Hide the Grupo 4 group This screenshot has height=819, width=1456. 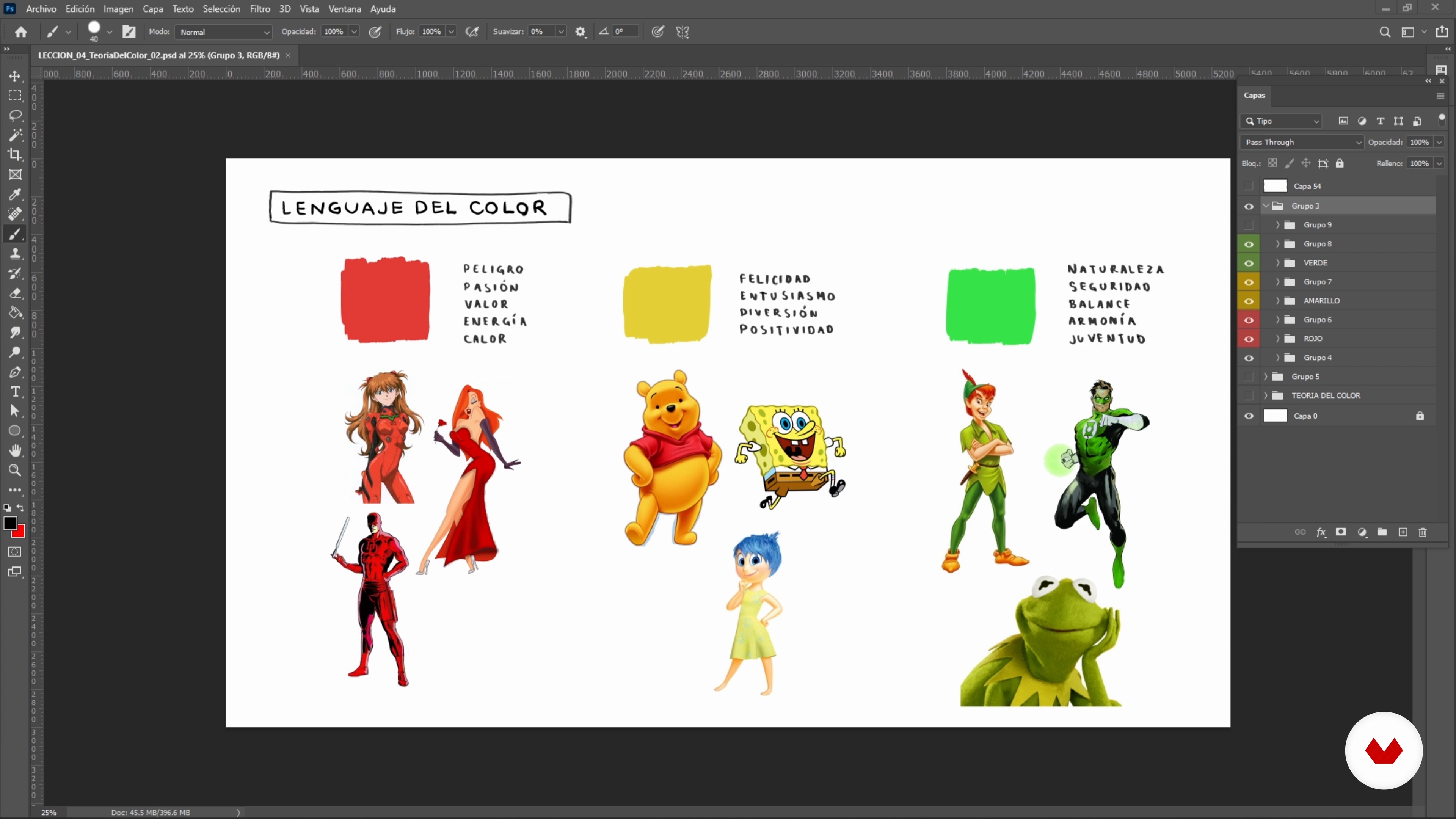(1249, 358)
